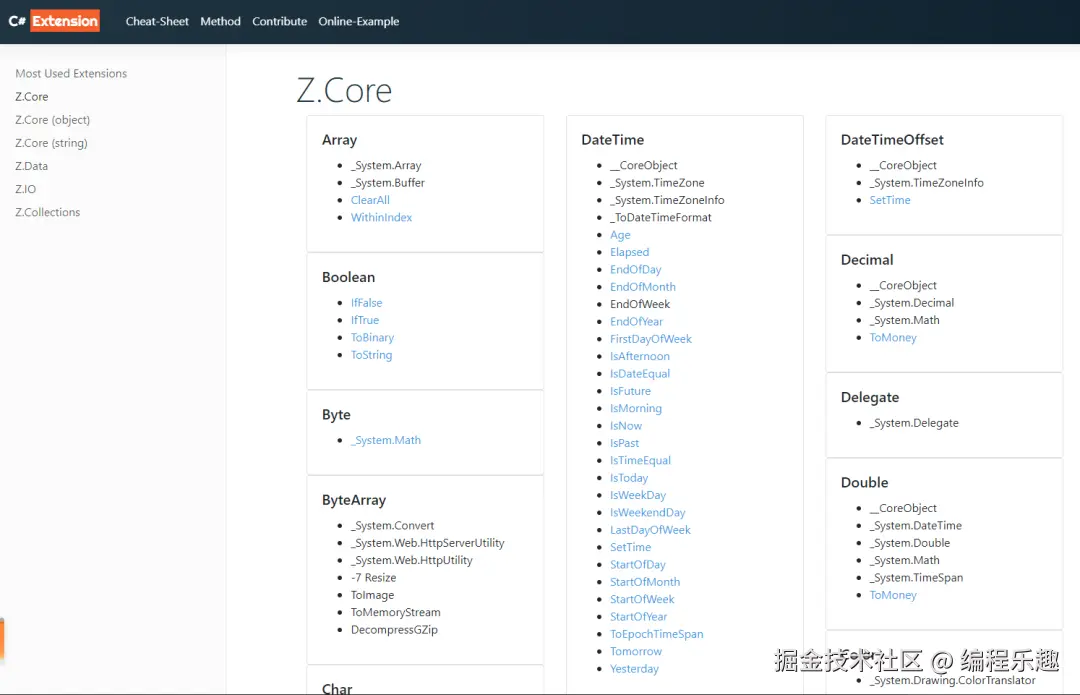
Task: Go to Z.Collections in sidebar
Action: tap(48, 212)
